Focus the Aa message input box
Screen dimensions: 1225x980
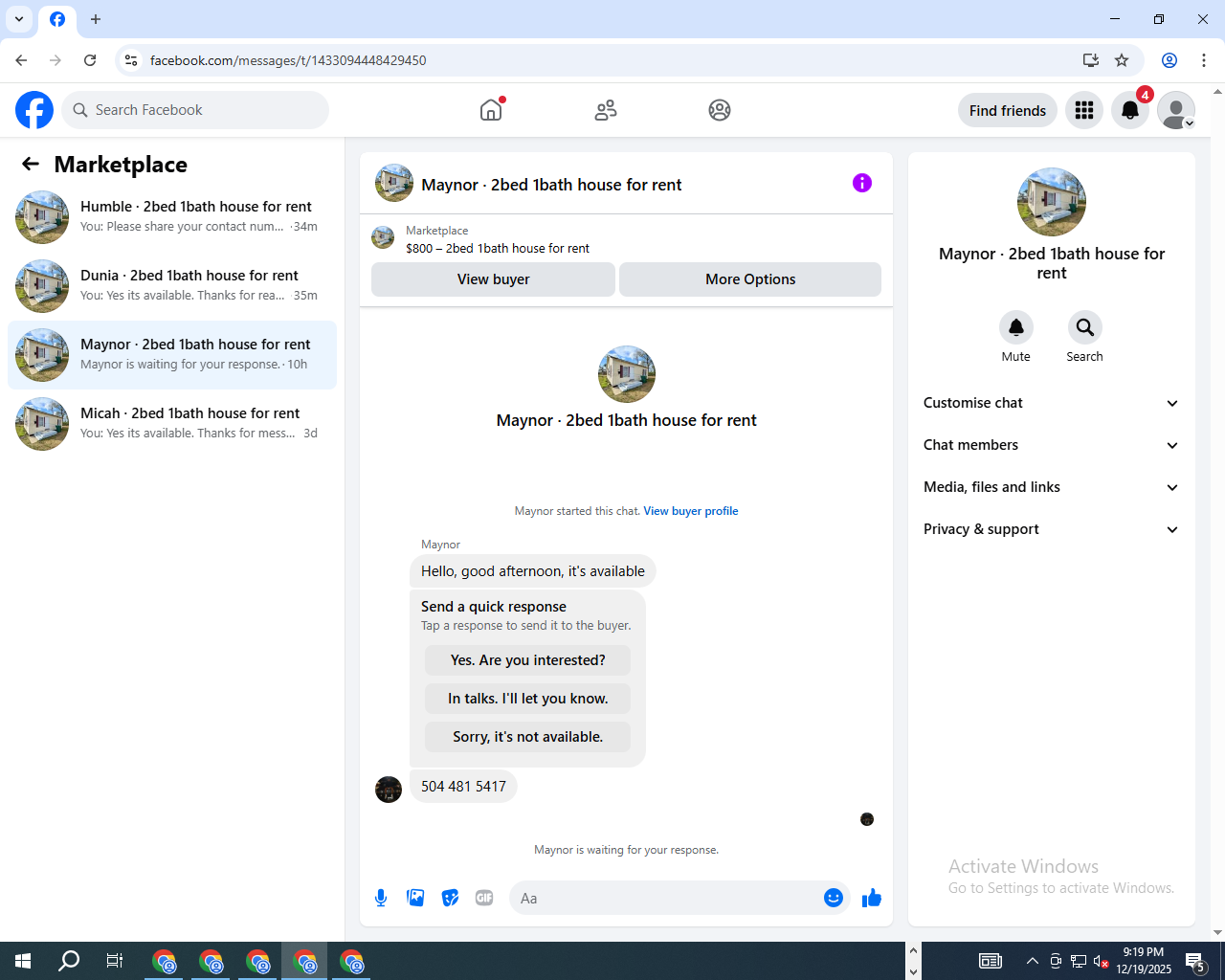tap(665, 898)
